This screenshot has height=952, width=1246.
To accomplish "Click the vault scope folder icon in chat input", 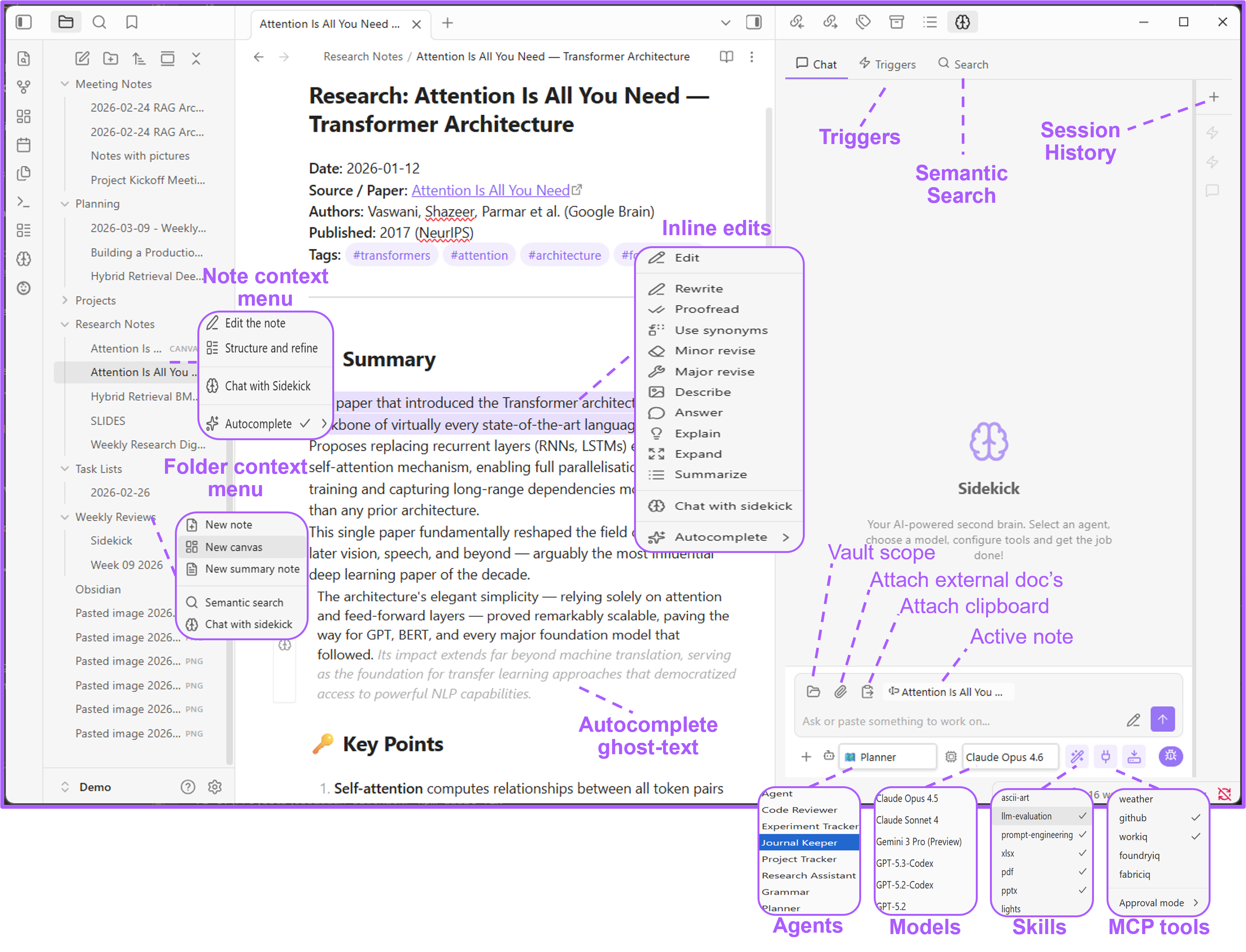I will click(813, 691).
